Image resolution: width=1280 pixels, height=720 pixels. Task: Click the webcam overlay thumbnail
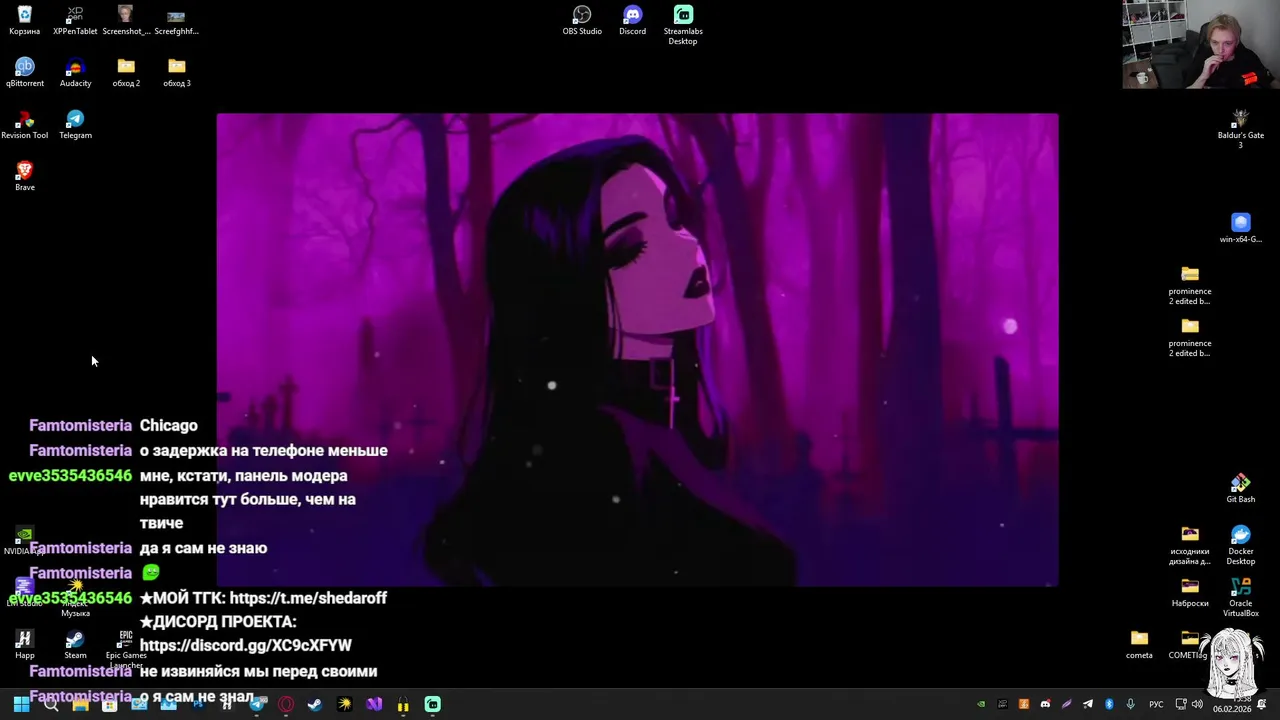(1200, 44)
